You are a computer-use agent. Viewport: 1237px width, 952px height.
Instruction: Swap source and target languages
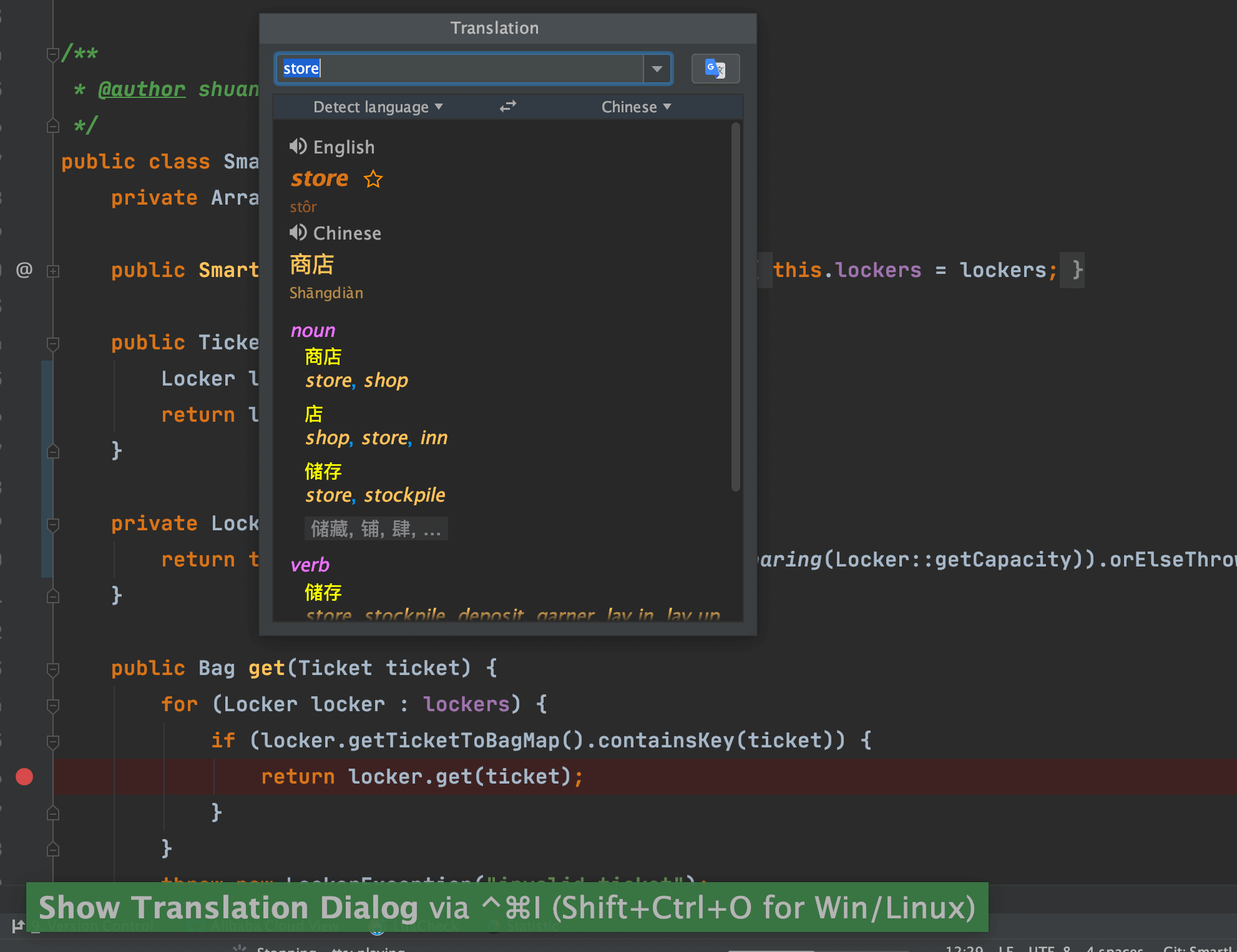[508, 107]
